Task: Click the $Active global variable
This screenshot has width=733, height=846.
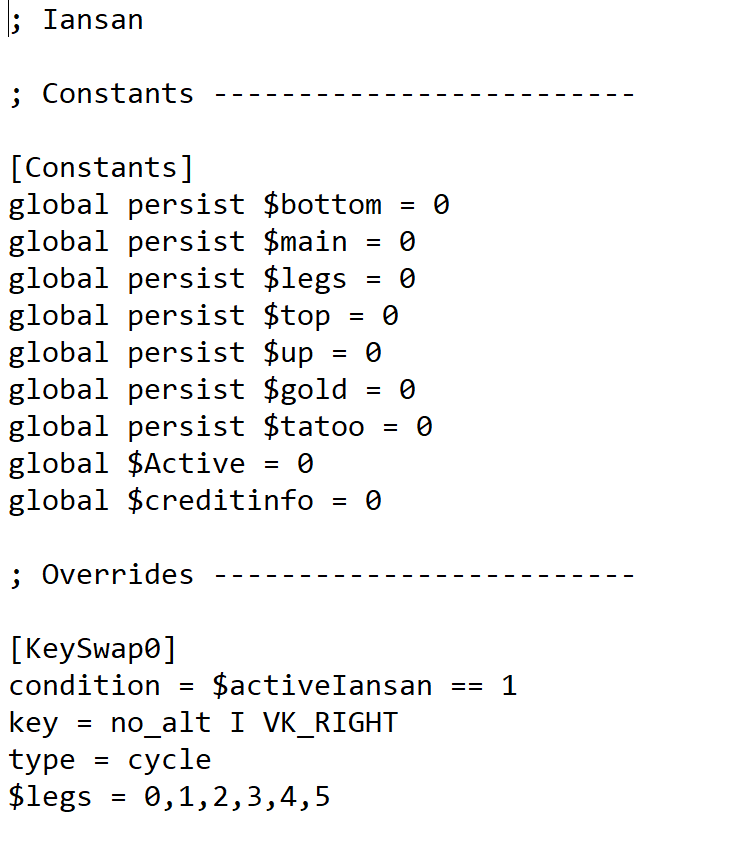Action: (186, 463)
